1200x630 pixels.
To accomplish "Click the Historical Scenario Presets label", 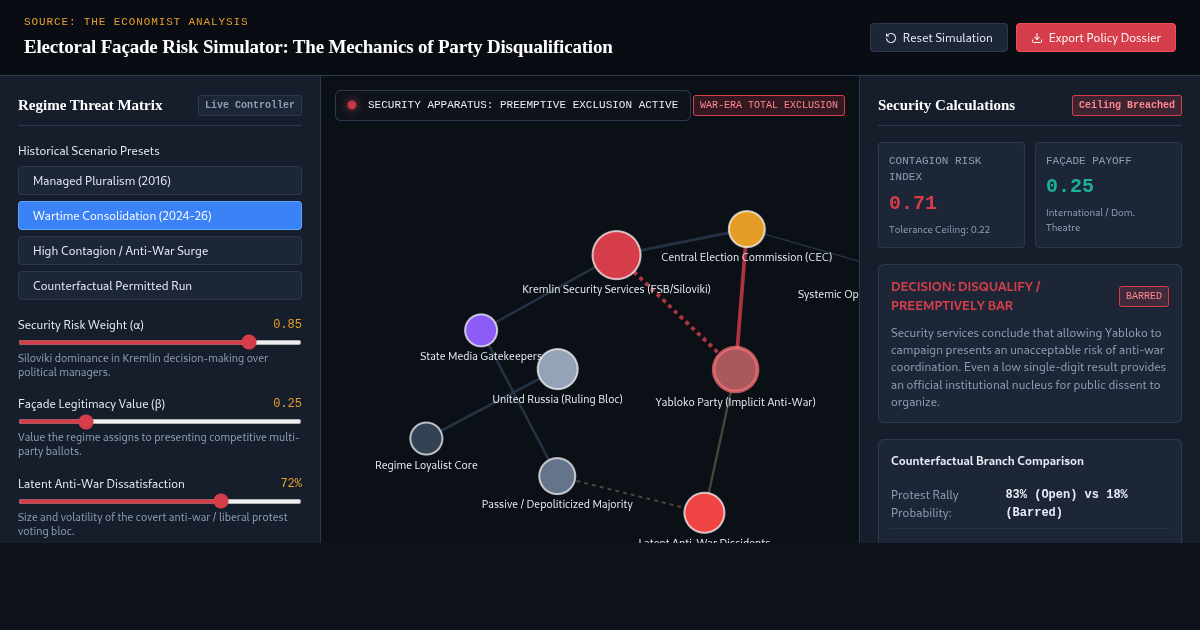I will tap(89, 151).
